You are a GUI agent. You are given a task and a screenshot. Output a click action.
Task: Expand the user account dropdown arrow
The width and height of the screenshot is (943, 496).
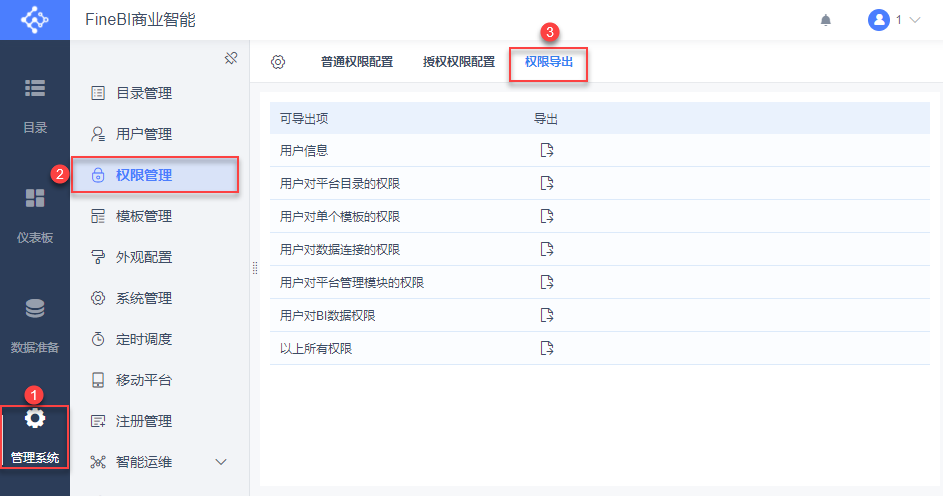tap(915, 20)
